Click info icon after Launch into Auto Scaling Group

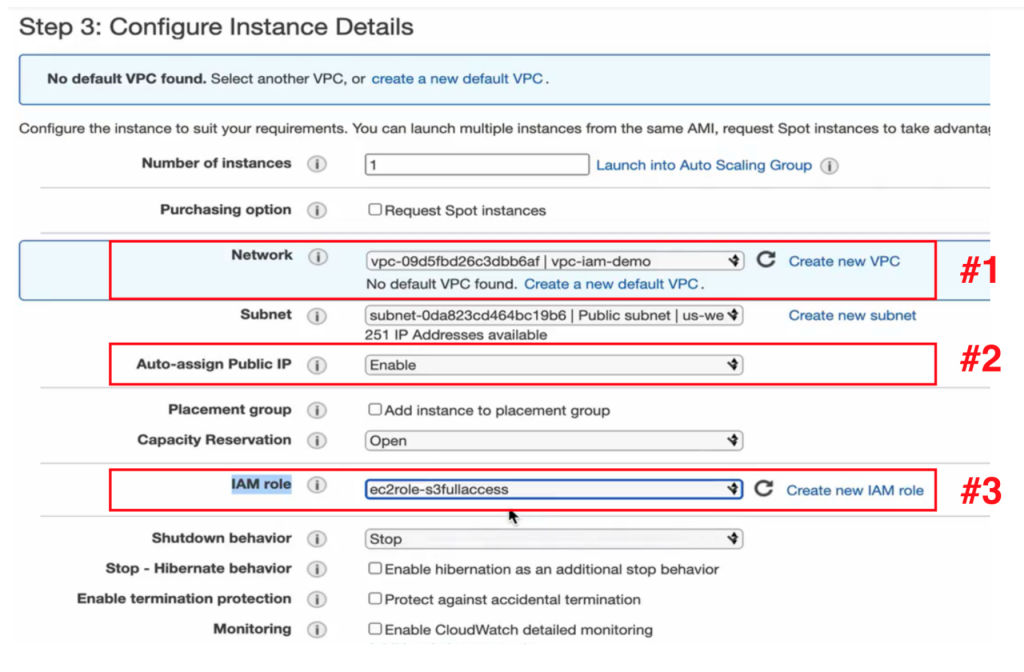tap(829, 166)
